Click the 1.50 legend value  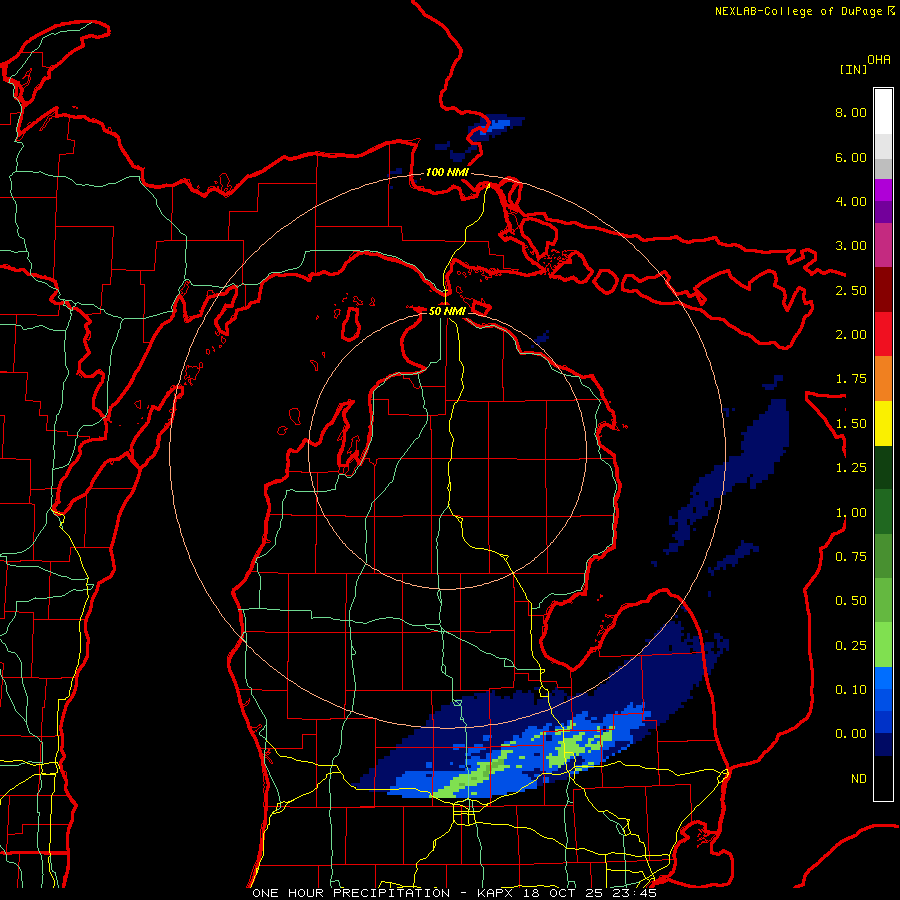[x=851, y=424]
